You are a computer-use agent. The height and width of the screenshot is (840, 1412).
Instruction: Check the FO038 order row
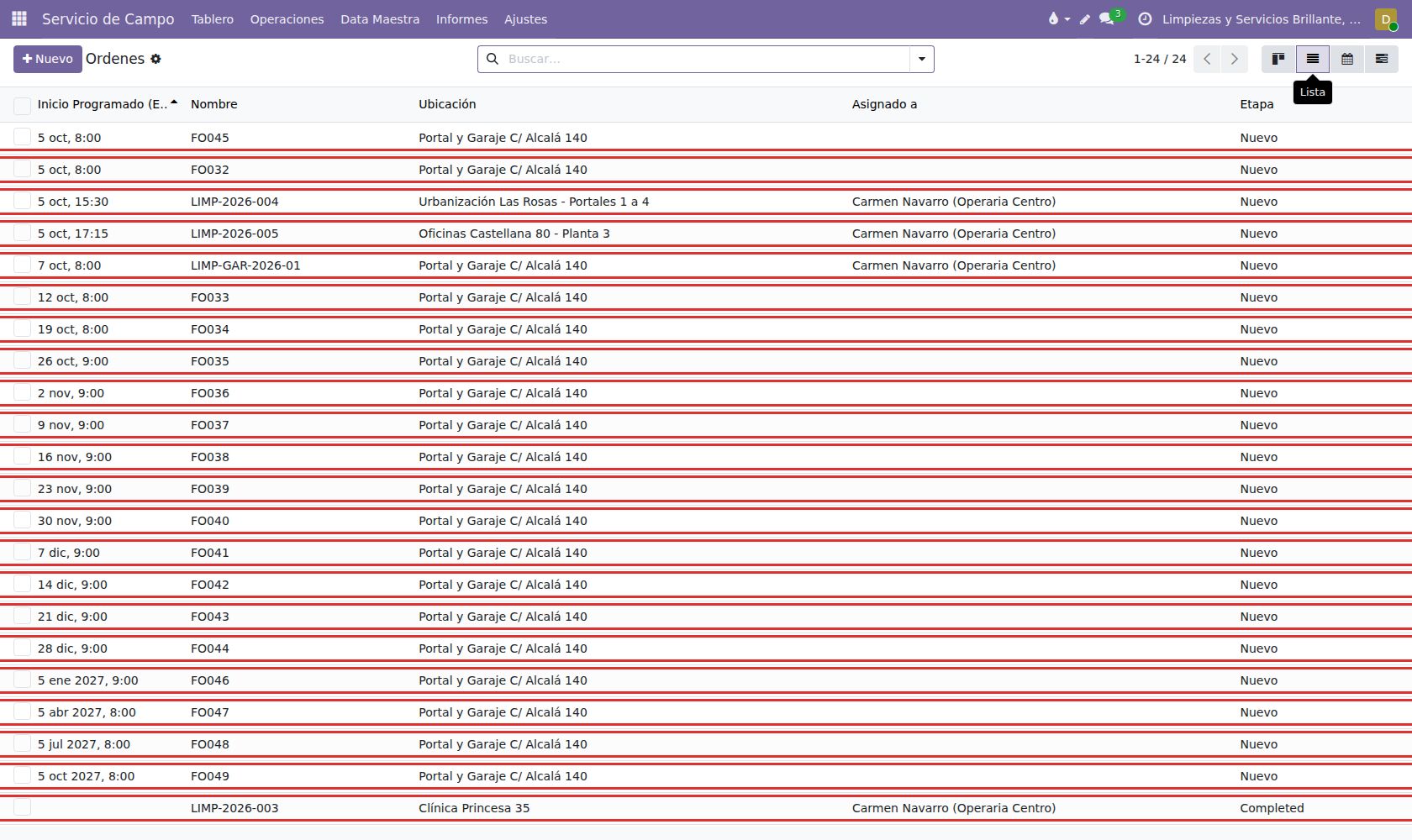22,456
